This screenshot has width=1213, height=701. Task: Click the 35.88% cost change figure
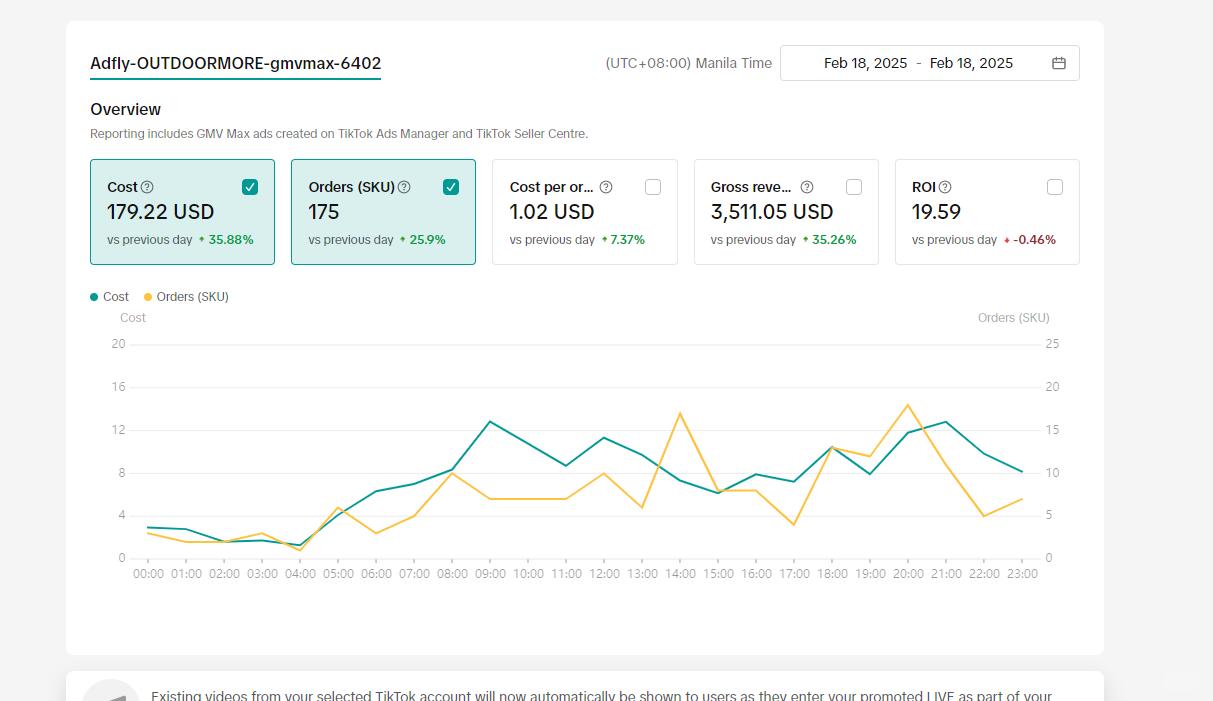(231, 240)
